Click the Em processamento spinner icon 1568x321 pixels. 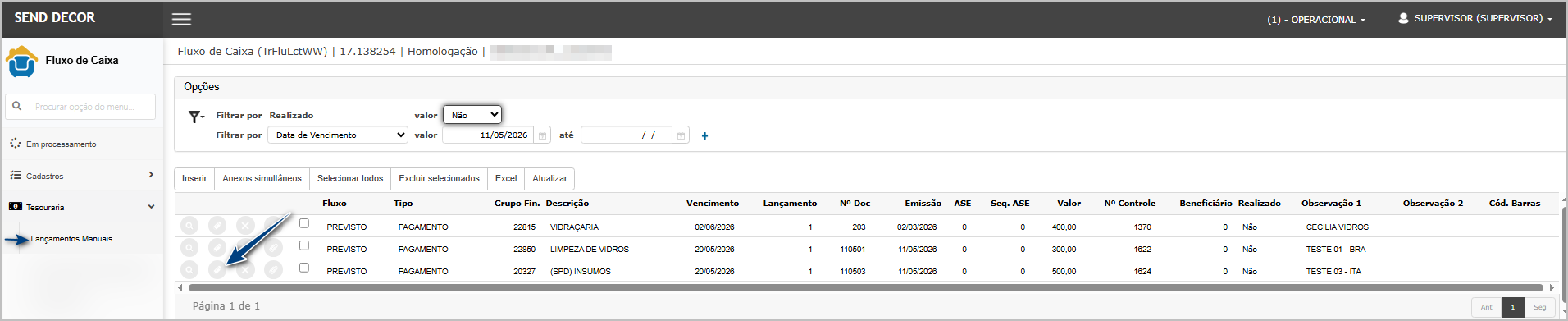point(16,143)
